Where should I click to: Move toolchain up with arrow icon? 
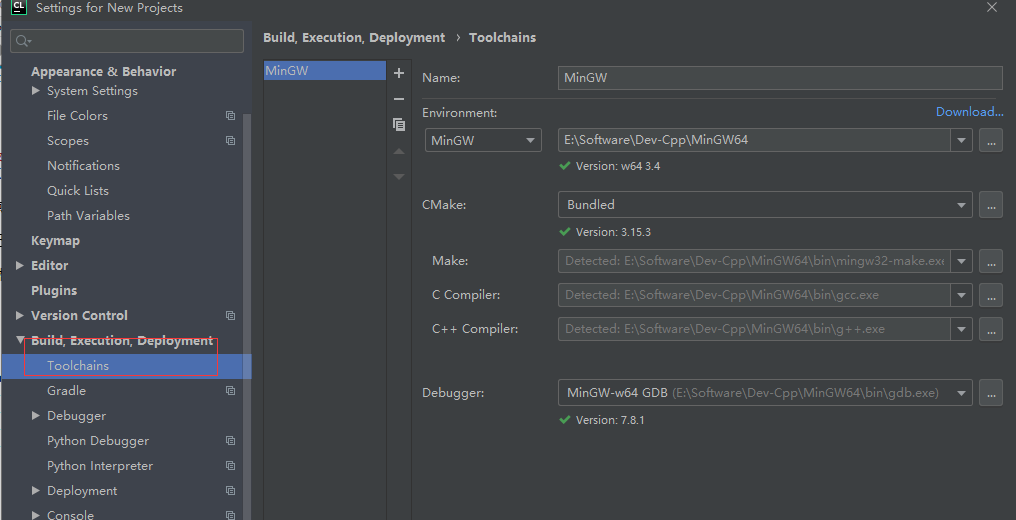(x=398, y=151)
